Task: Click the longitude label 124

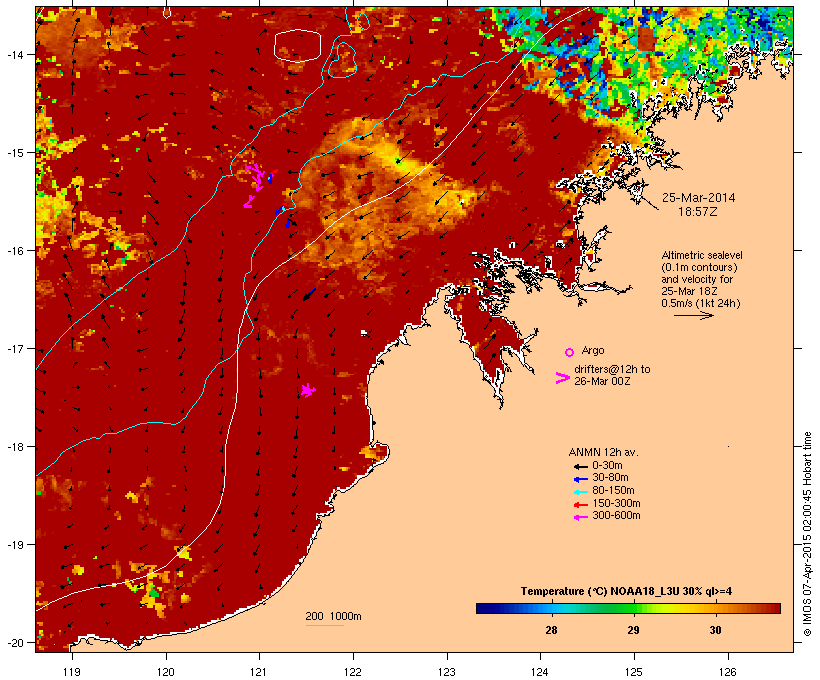Action: 541,672
